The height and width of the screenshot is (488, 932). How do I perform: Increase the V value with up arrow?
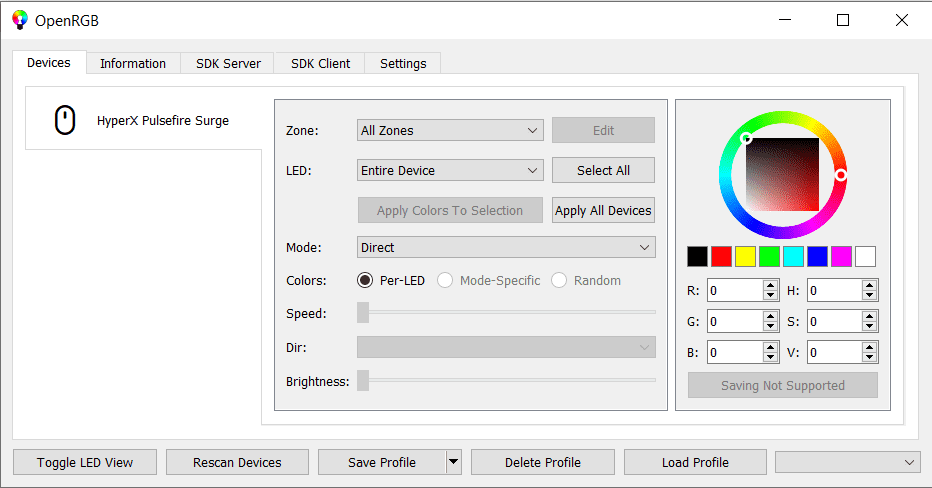pyautogui.click(x=870, y=347)
